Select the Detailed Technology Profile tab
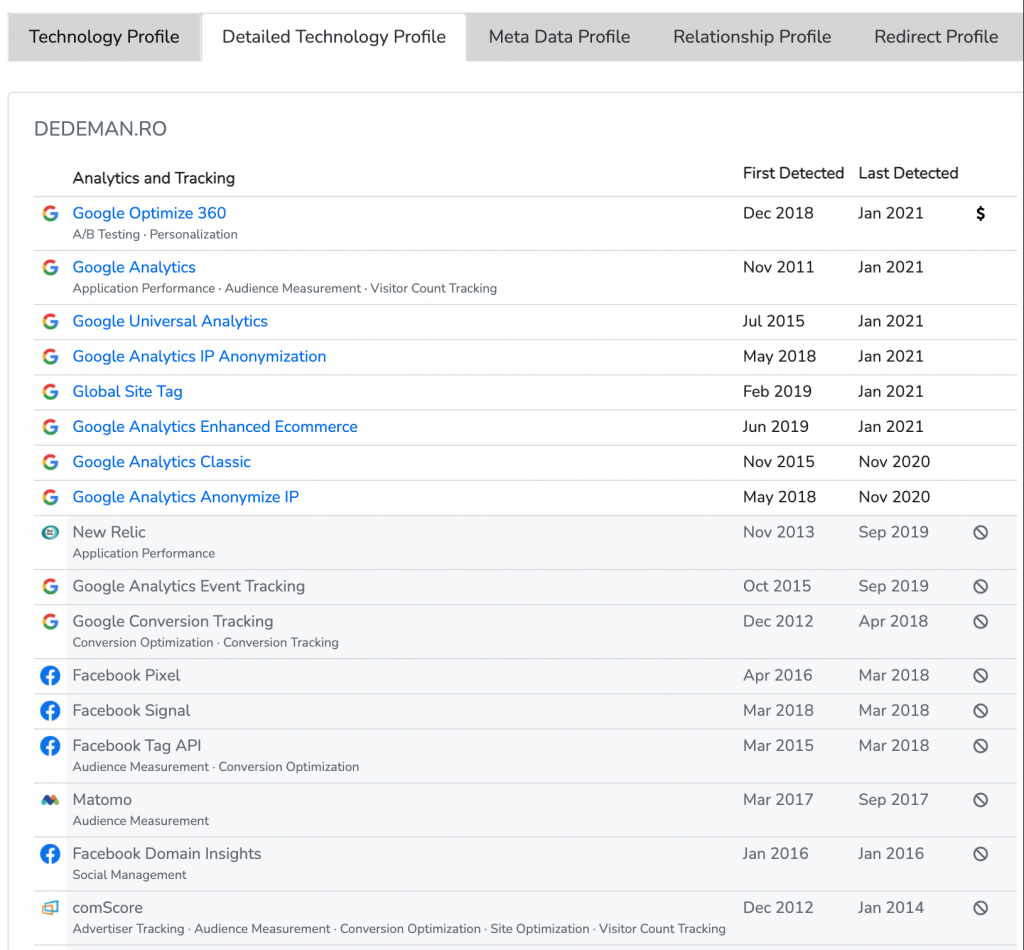1024x950 pixels. coord(334,37)
